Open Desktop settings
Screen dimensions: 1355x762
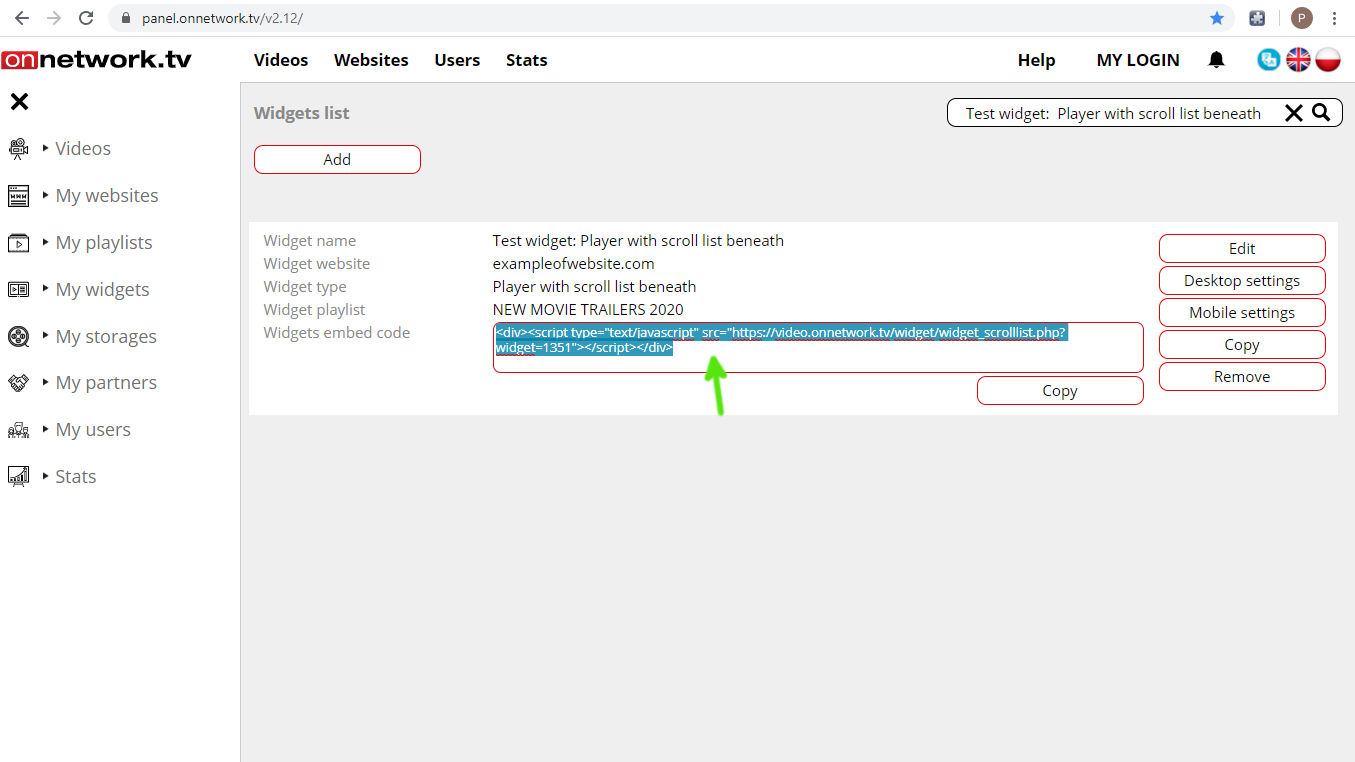[x=1242, y=280]
